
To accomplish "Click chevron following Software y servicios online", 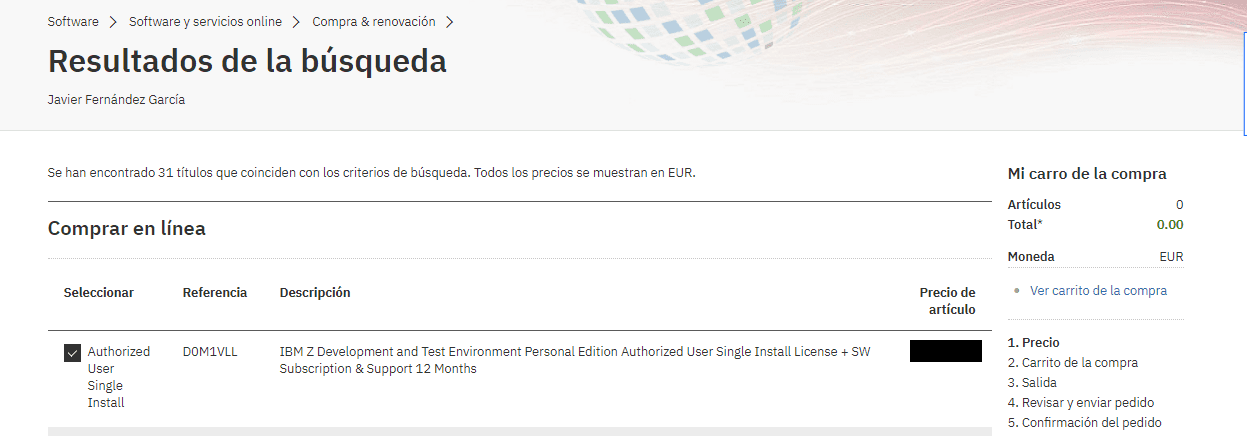I will [x=297, y=21].
